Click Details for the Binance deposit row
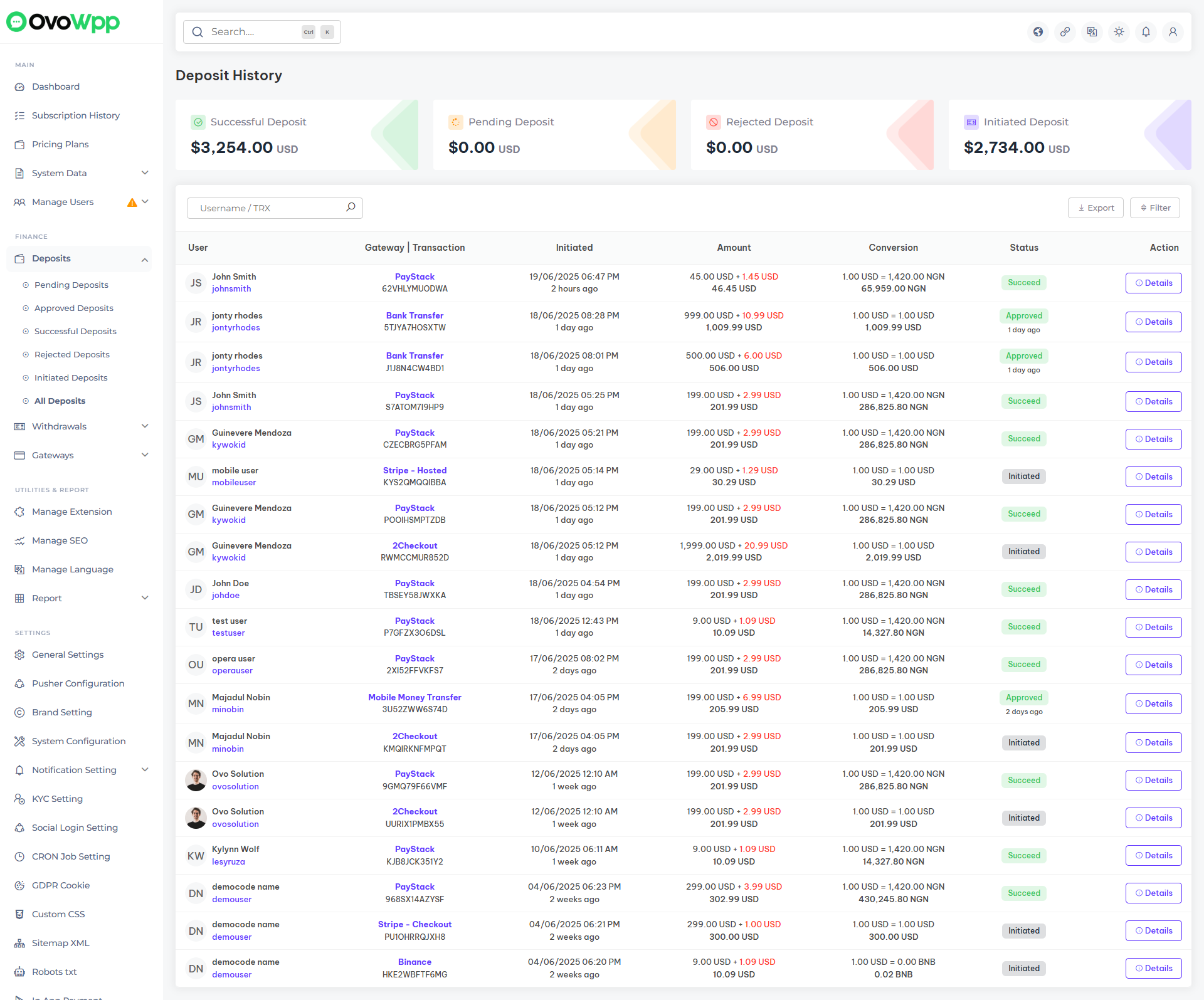 [x=1153, y=968]
